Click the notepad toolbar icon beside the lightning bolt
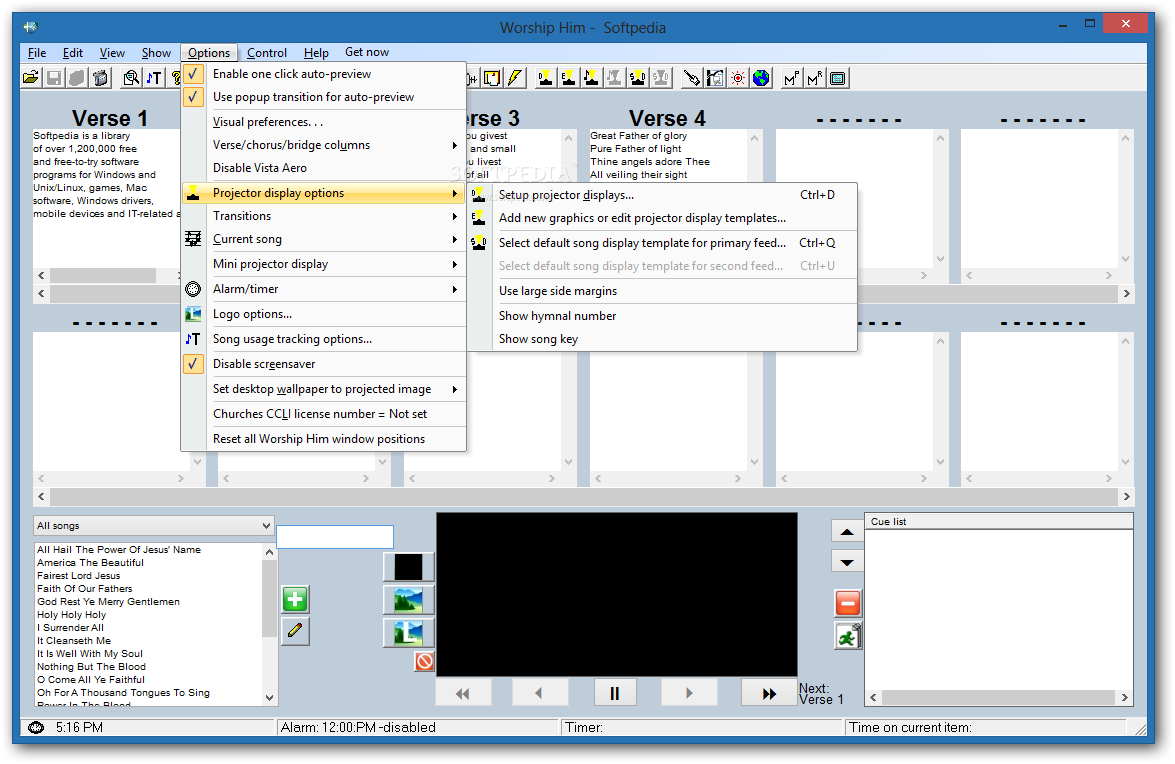Viewport: 1175px width, 764px height. coord(492,78)
